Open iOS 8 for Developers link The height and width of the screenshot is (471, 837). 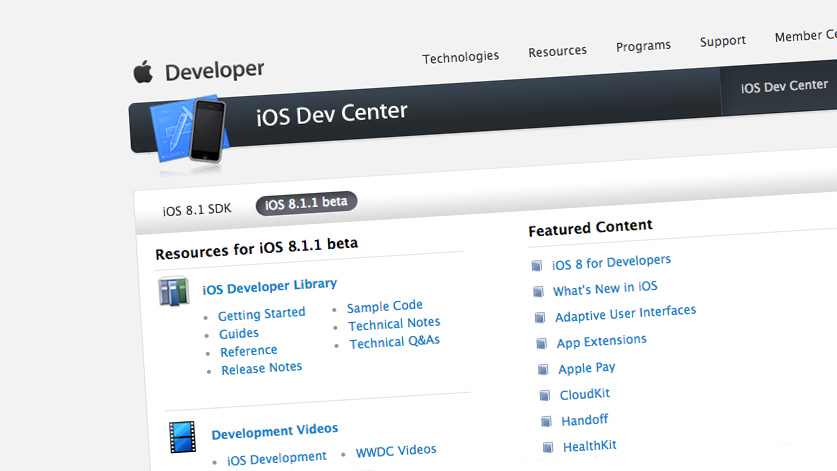[611, 262]
